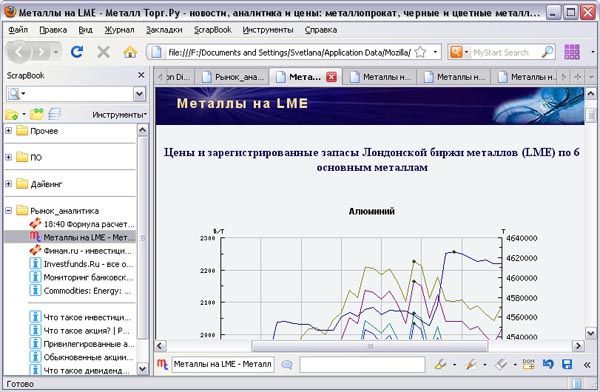Open 'Привилегированные а...' item
The image size is (600, 392).
click(82, 344)
